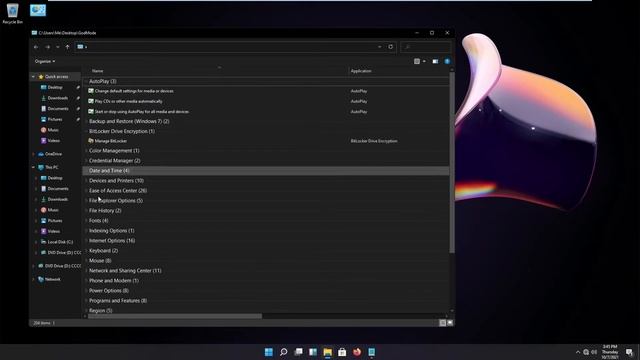The height and width of the screenshot is (360, 640).
Task: Select Music under Quick access
Action: pyautogui.click(x=53, y=130)
